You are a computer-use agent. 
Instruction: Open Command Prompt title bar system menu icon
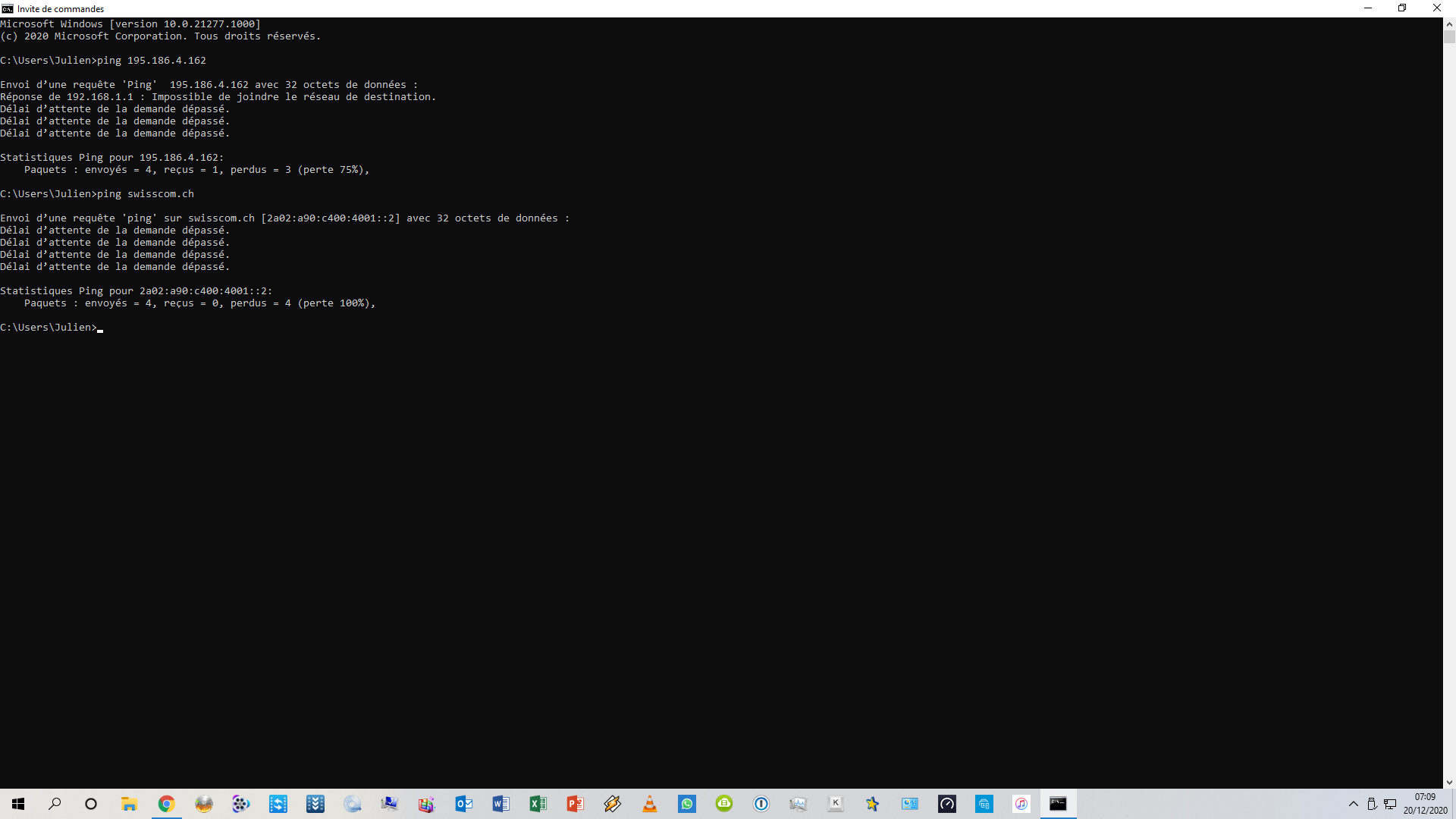(8, 8)
